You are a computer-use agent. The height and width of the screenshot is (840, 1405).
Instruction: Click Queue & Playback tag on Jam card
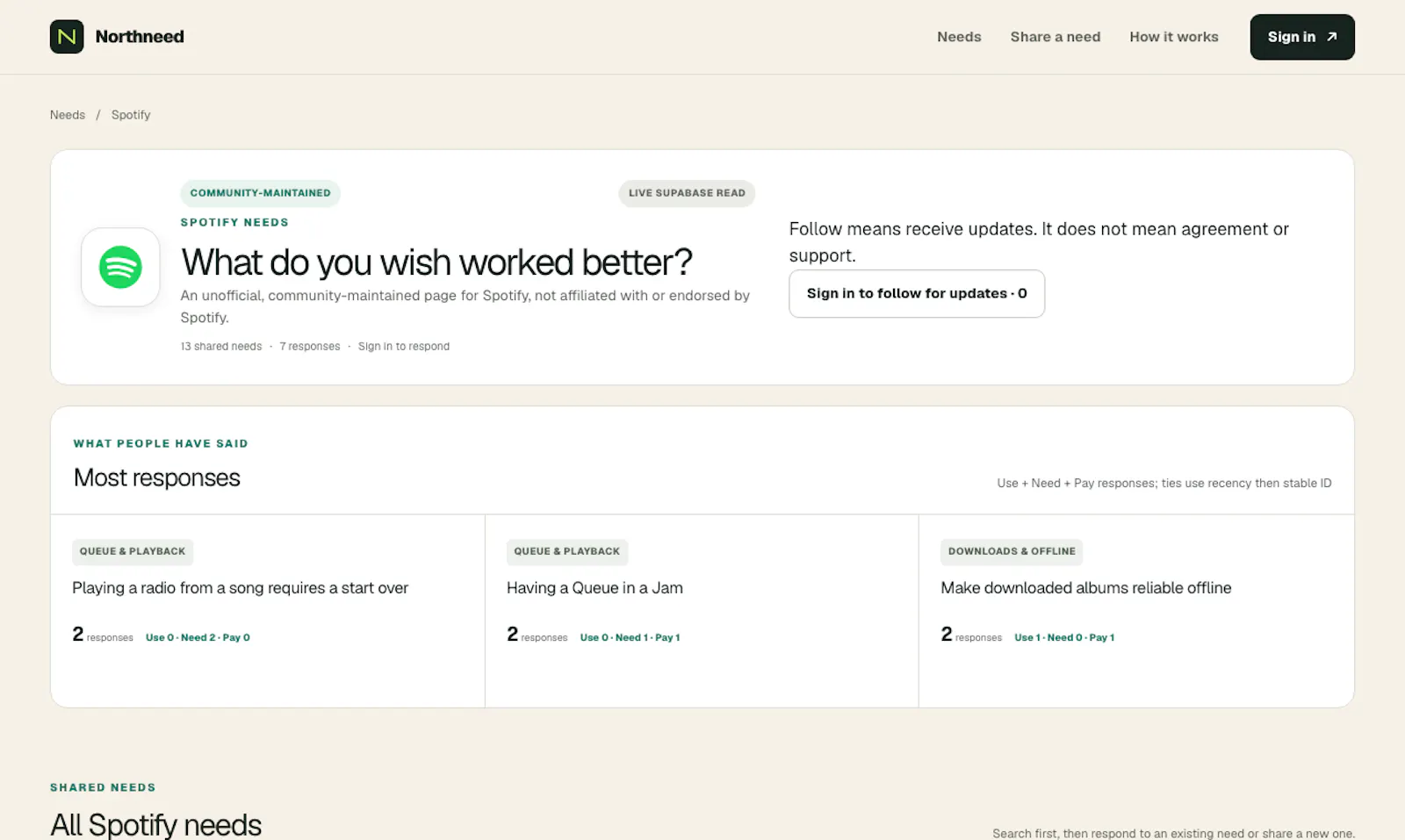pos(567,551)
